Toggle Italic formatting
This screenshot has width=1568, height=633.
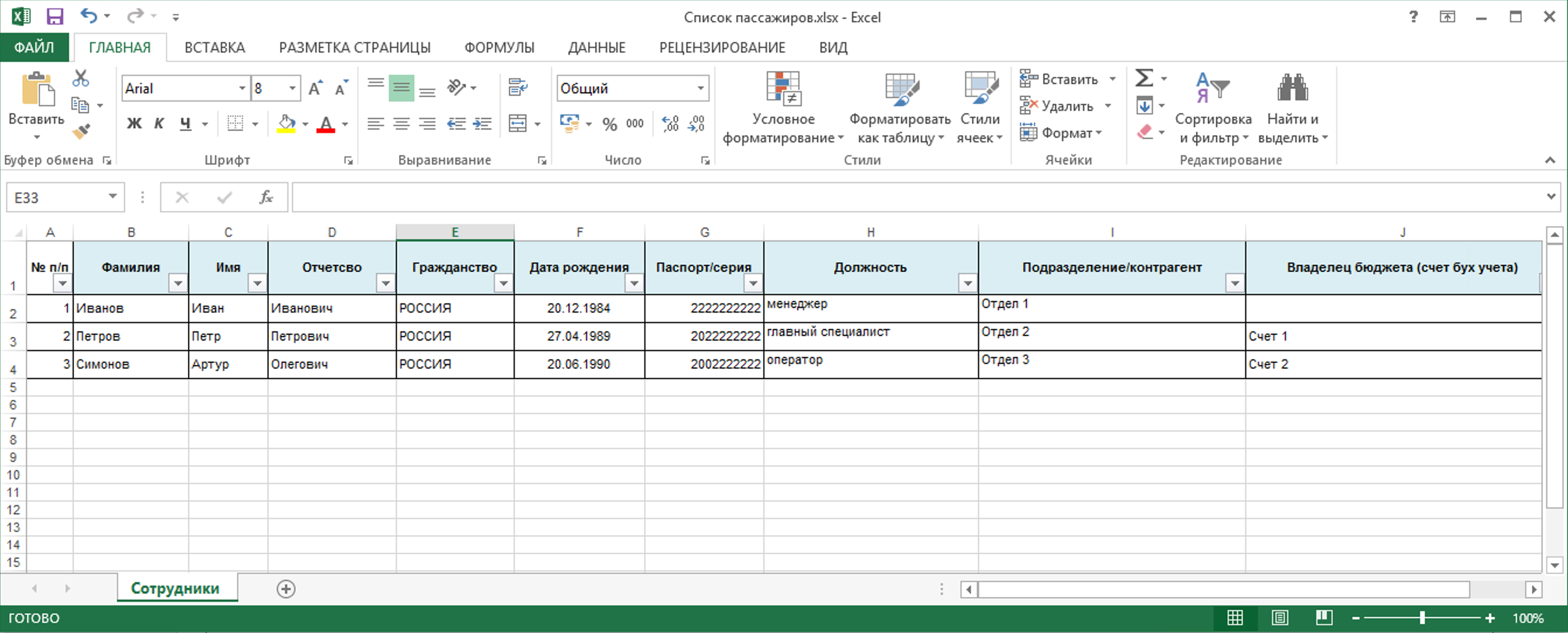(159, 124)
